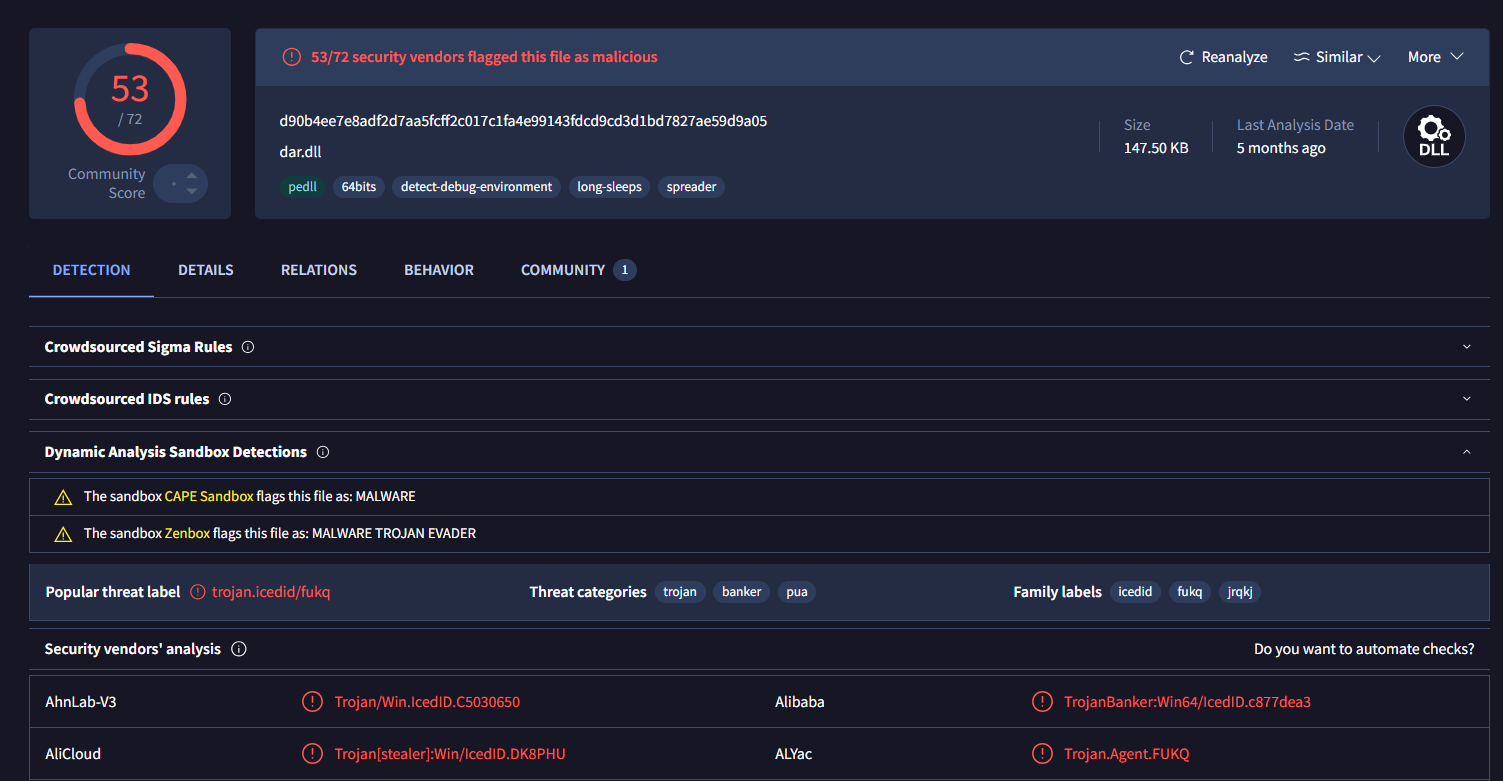Viewport: 1503px width, 781px height.
Task: Click the 53/72 detection score gauge
Action: tap(130, 100)
